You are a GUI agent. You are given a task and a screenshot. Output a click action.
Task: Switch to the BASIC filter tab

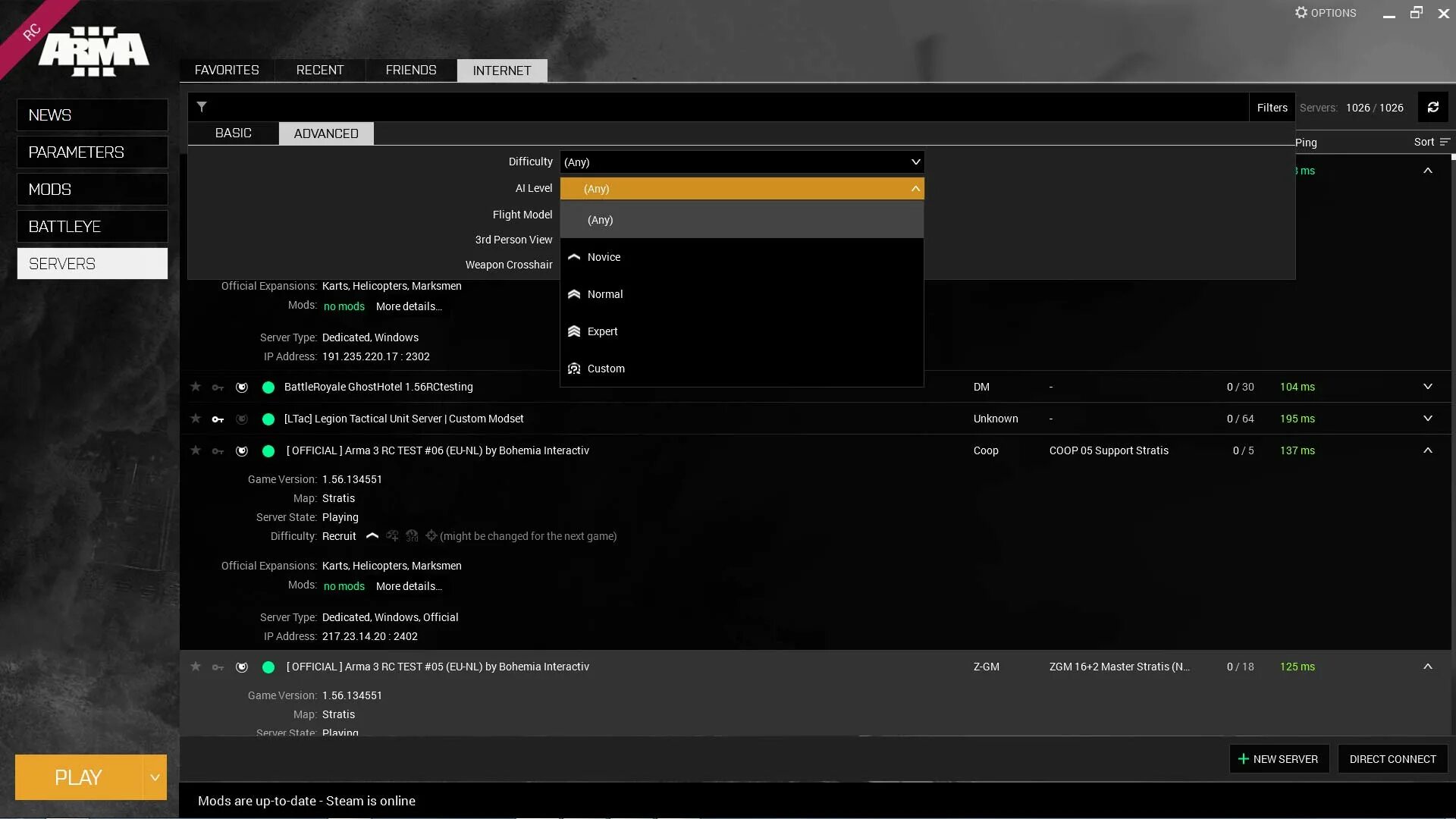pos(233,133)
